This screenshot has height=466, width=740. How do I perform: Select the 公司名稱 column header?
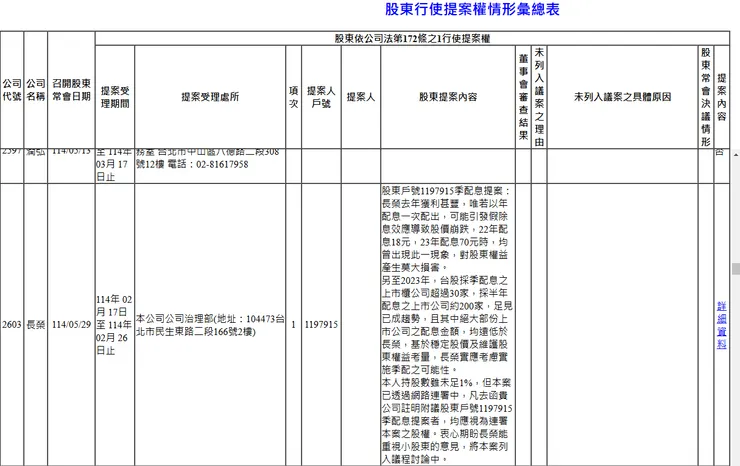pos(35,90)
